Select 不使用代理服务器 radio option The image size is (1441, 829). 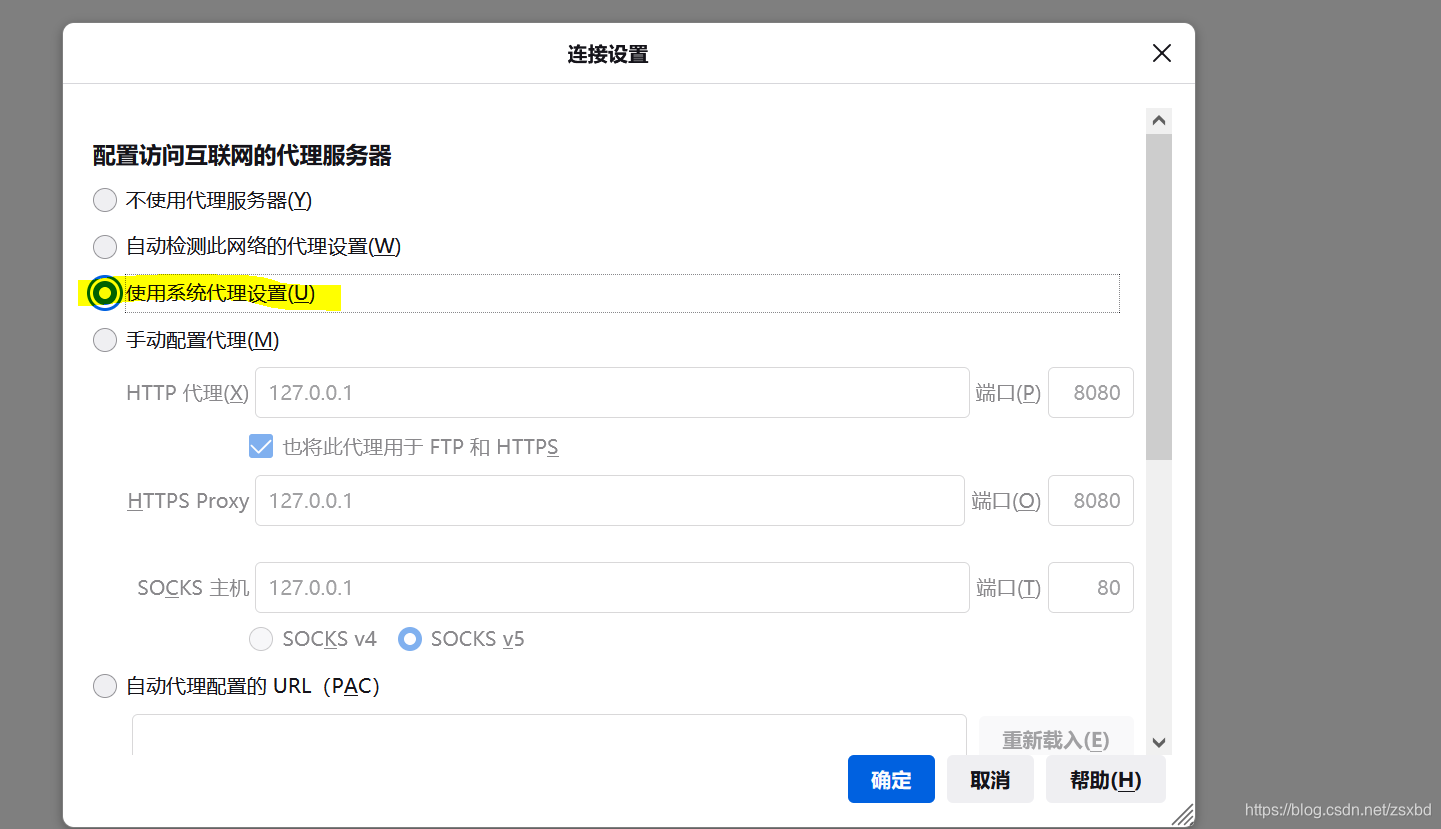click(x=105, y=201)
